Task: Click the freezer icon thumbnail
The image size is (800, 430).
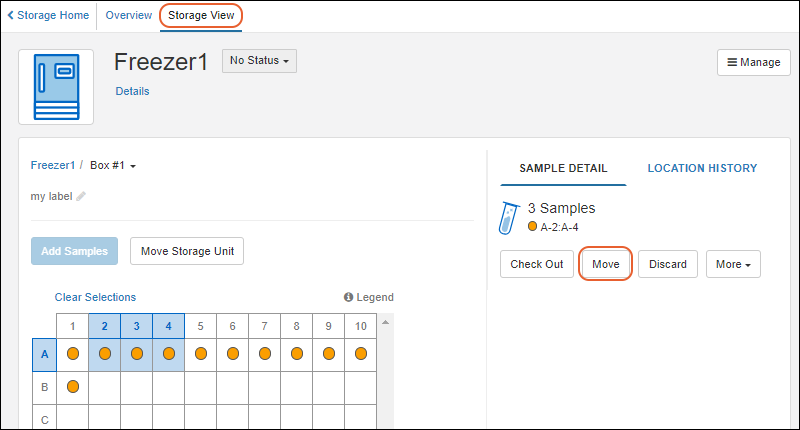Action: (x=56, y=87)
